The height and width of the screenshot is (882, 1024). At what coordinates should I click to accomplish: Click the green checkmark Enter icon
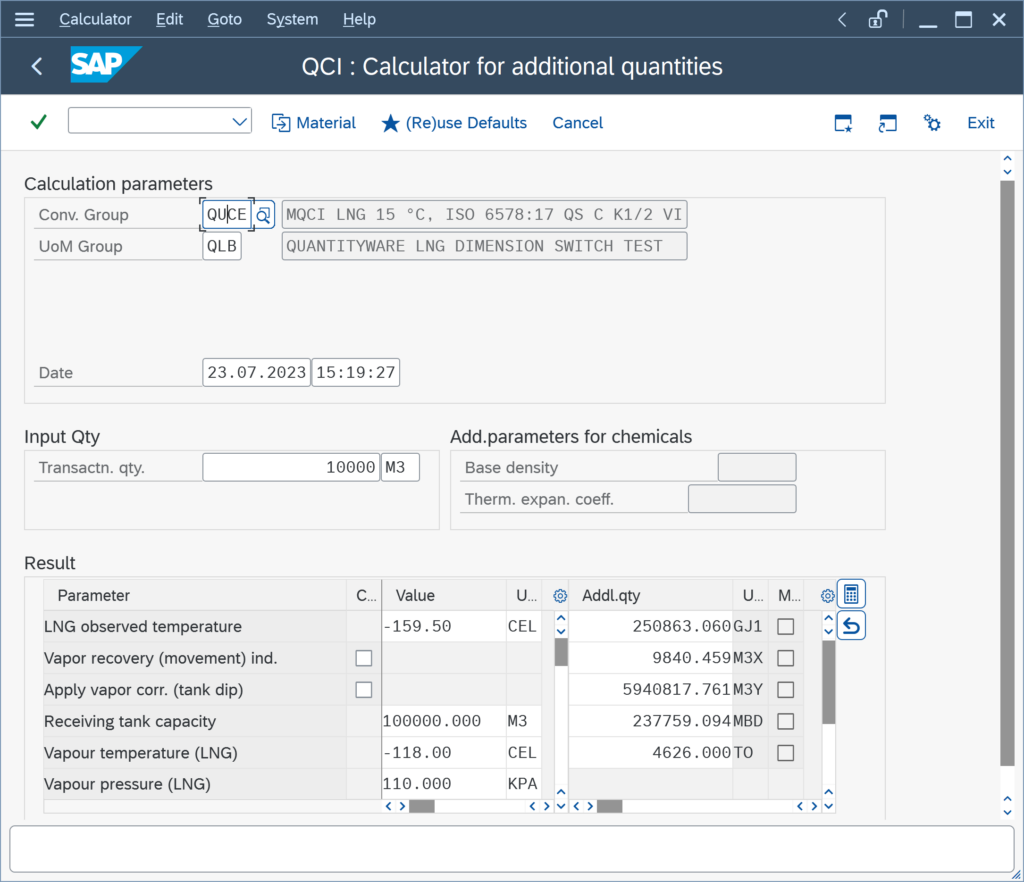click(39, 122)
